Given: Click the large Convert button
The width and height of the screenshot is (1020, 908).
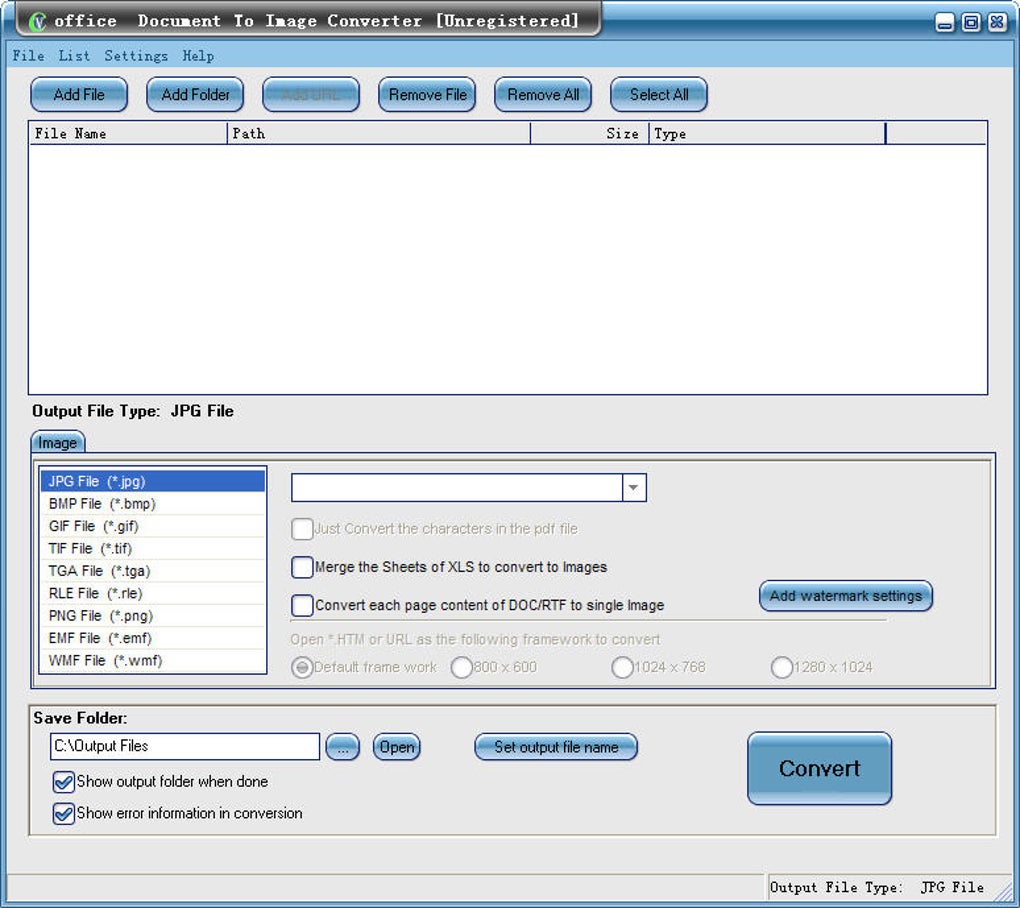Looking at the screenshot, I should click(x=819, y=768).
